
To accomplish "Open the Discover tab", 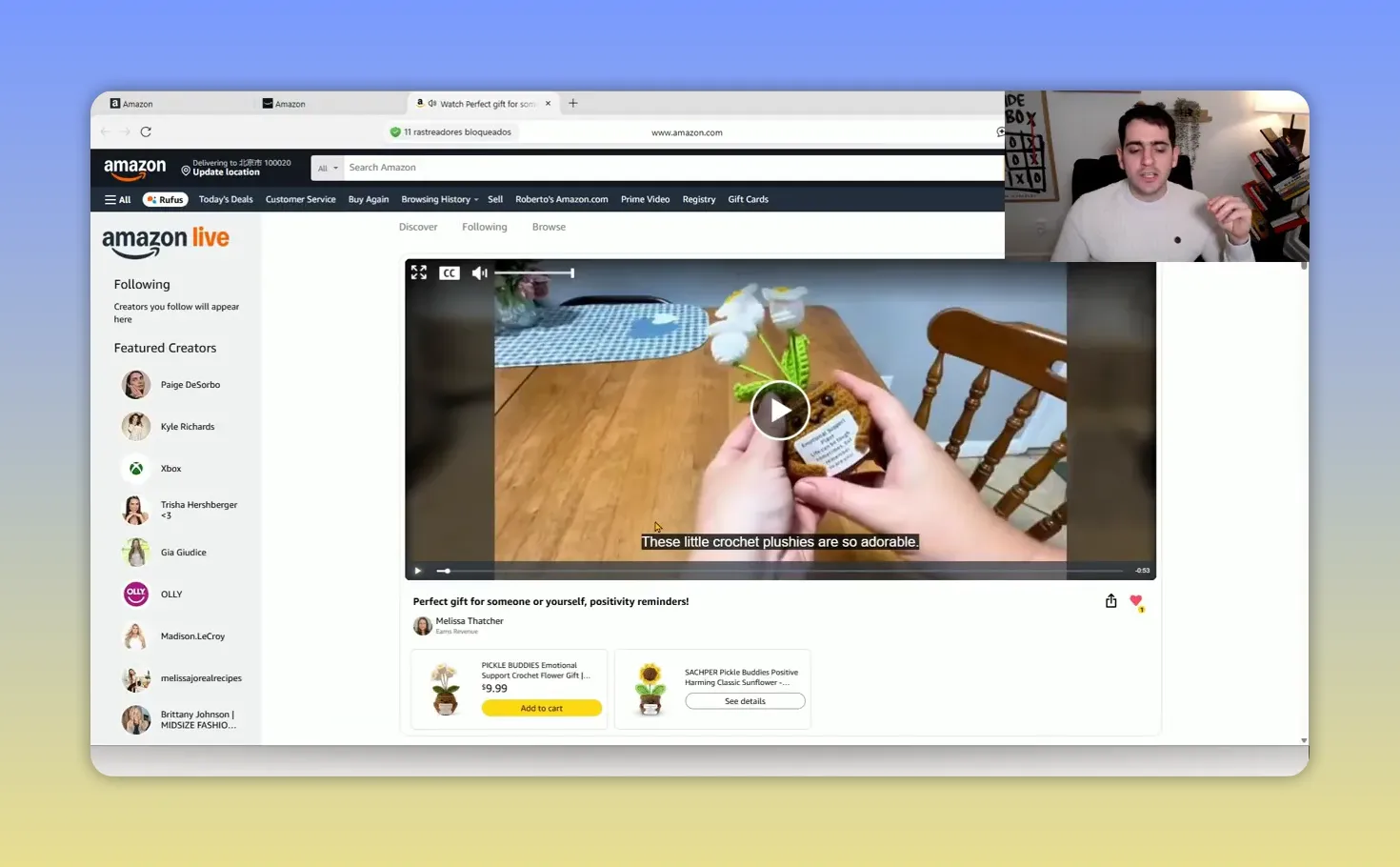I will pos(418,228).
